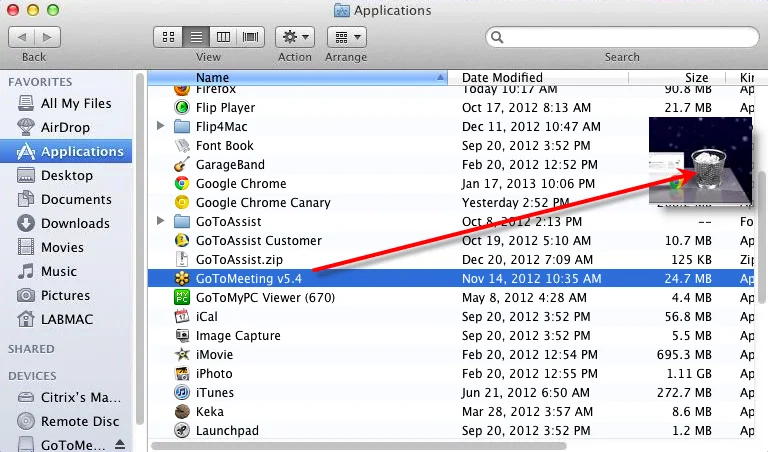Screen dimensions: 768x452
Task: Click the Back navigation button
Action: (x=23, y=36)
